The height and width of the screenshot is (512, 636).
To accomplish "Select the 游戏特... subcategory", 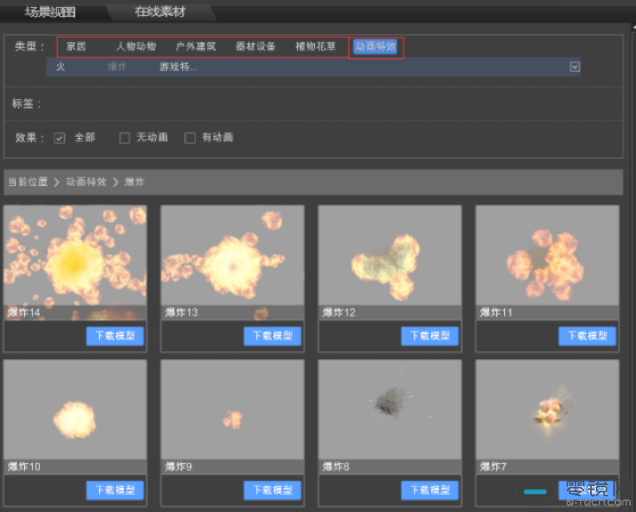I will (x=178, y=67).
